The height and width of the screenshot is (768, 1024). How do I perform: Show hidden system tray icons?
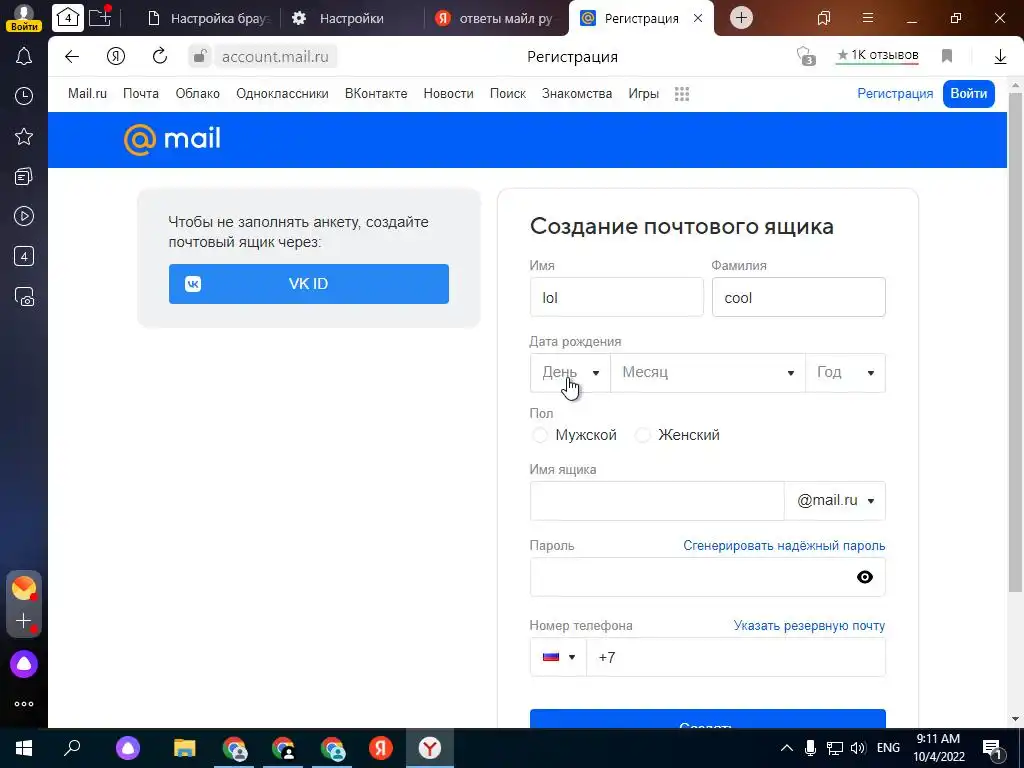click(787, 748)
